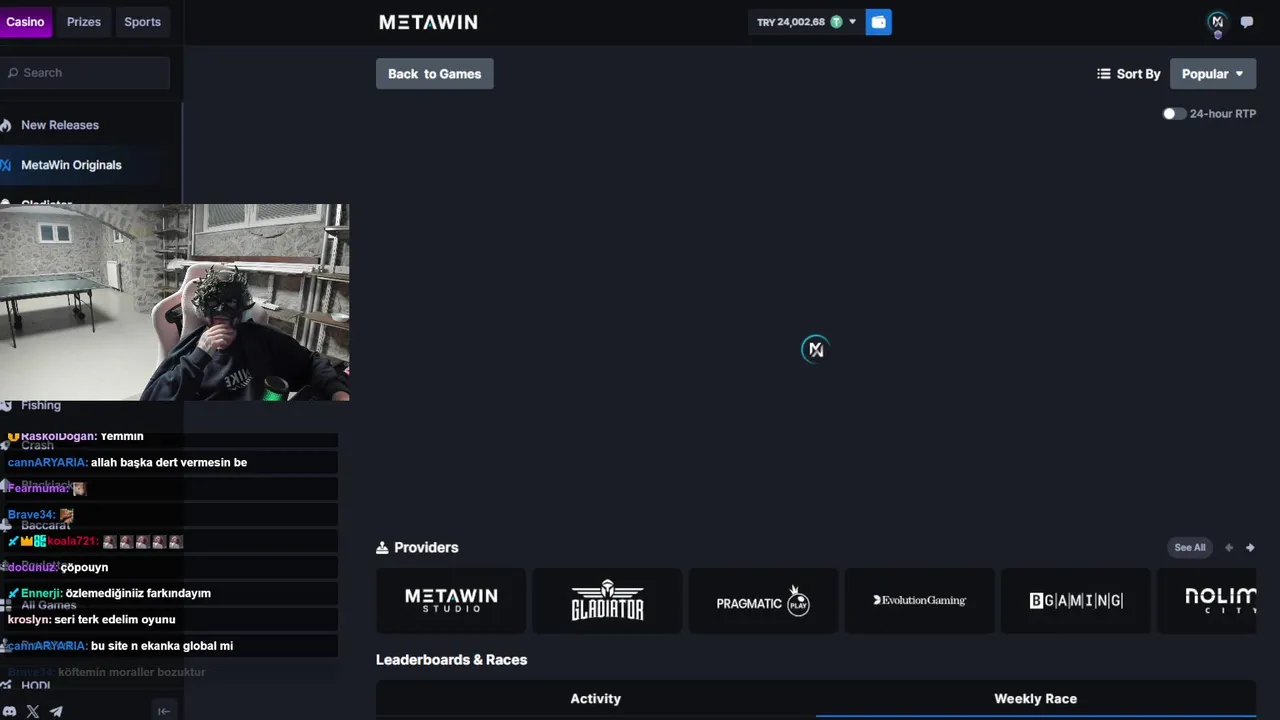Screen dimensions: 1280x720
Task: Click the Tether currency coin icon
Action: 836,22
